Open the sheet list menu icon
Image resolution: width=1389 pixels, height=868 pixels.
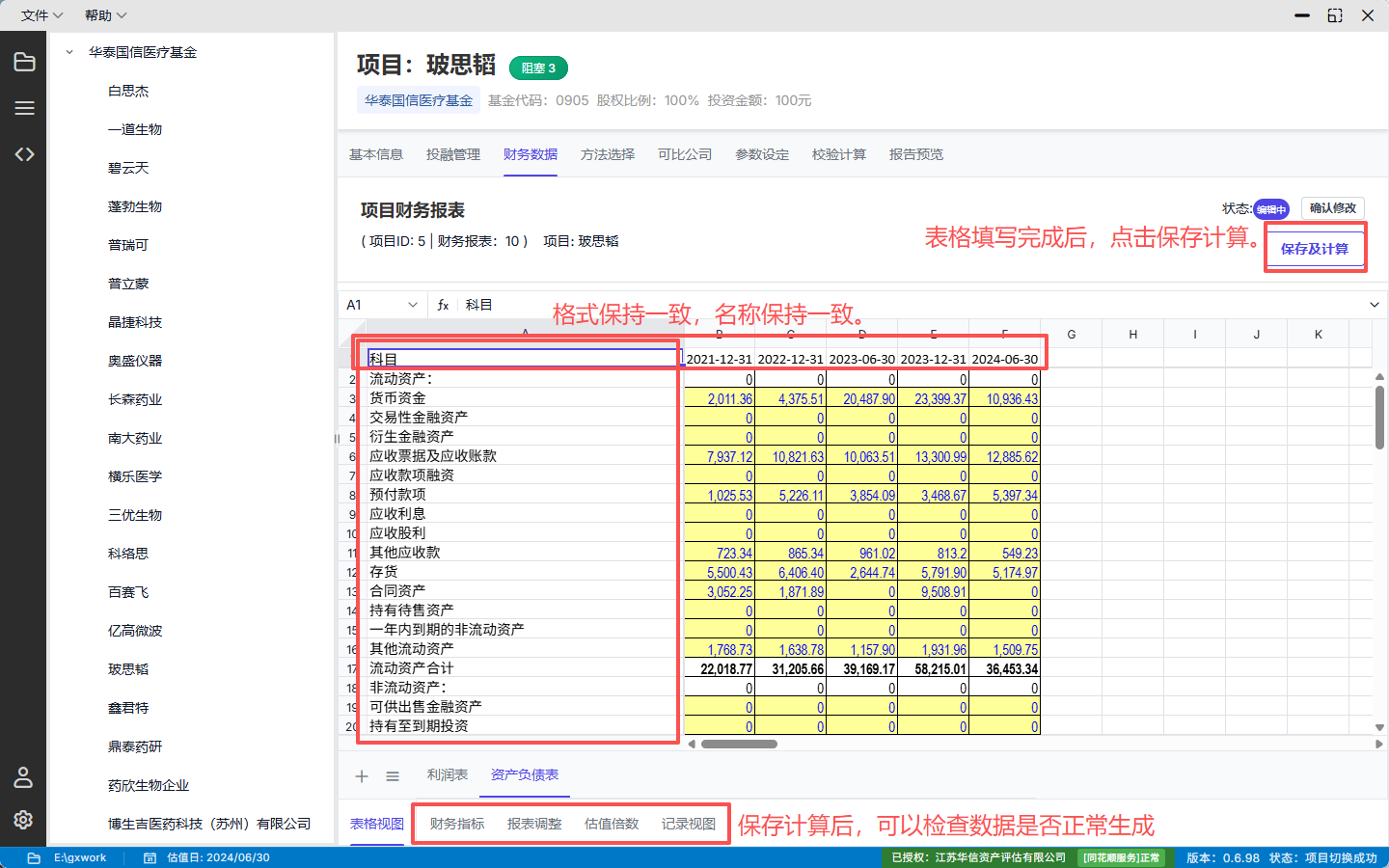coord(393,776)
